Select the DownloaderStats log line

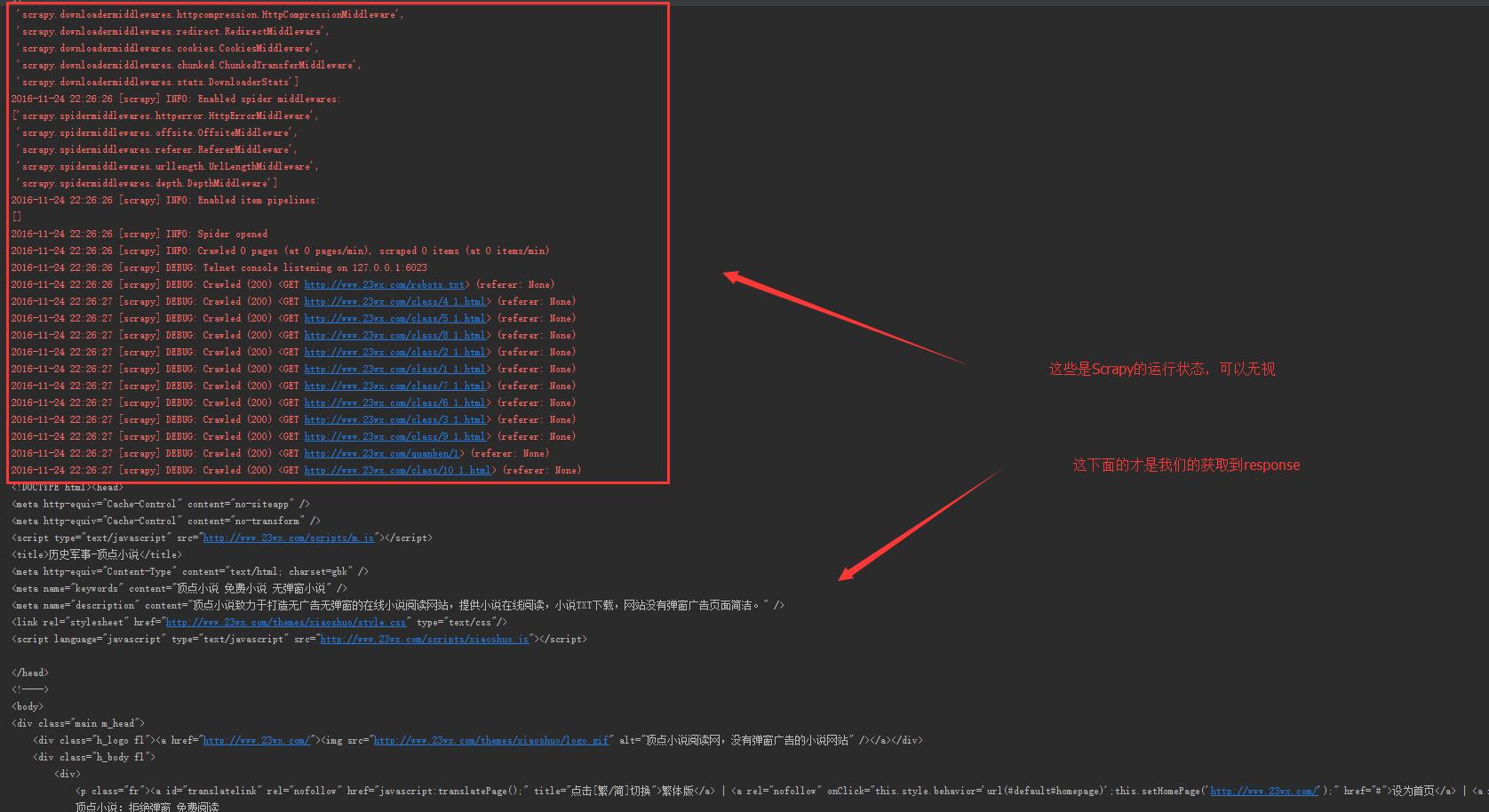[157, 82]
